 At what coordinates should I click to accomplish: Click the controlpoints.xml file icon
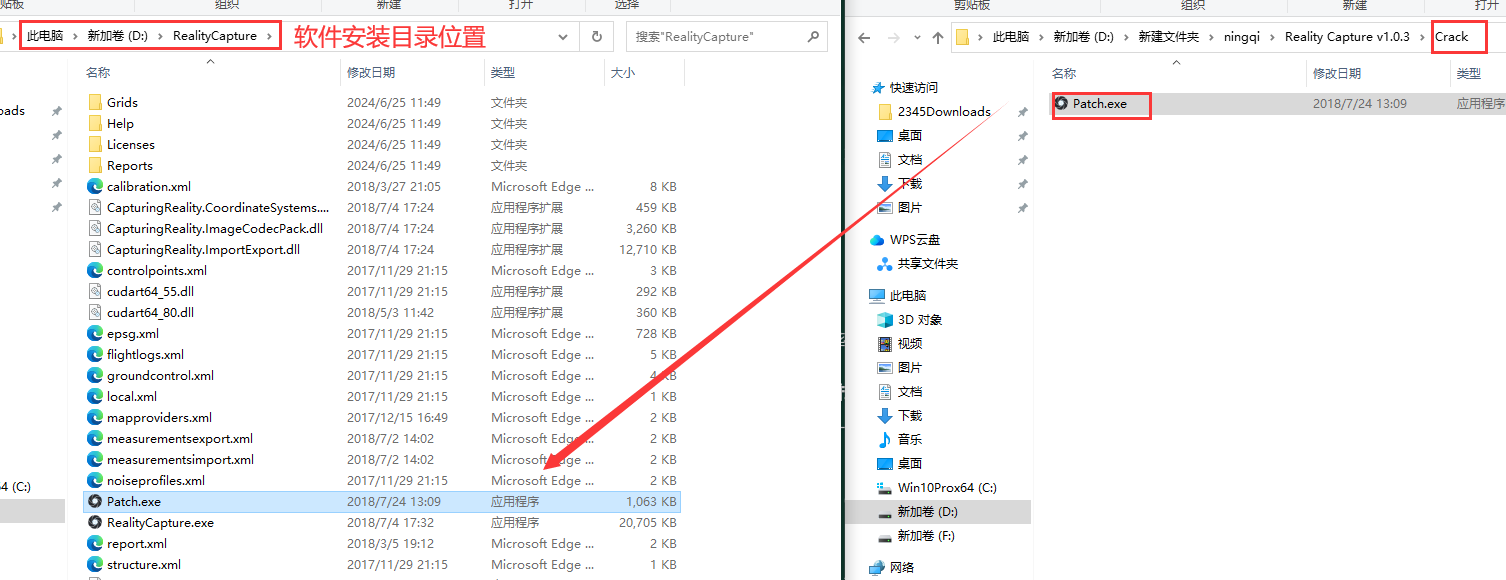(x=95, y=270)
